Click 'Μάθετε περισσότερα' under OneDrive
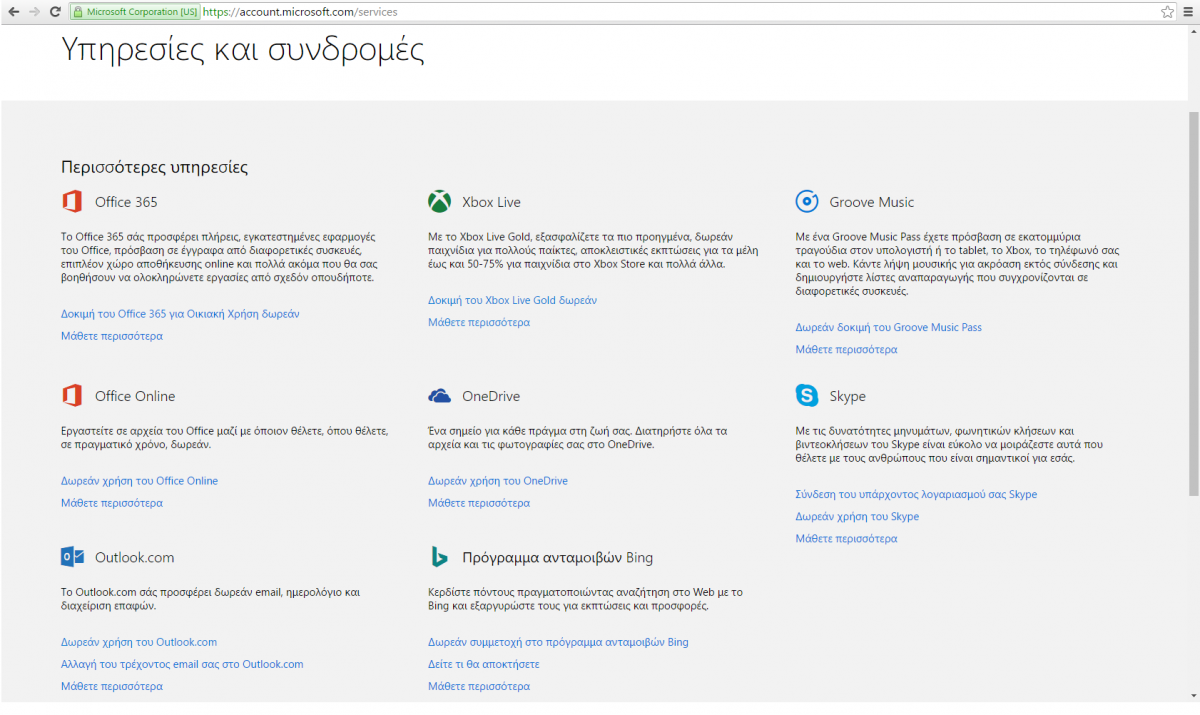This screenshot has height=715, width=1200. [479, 503]
